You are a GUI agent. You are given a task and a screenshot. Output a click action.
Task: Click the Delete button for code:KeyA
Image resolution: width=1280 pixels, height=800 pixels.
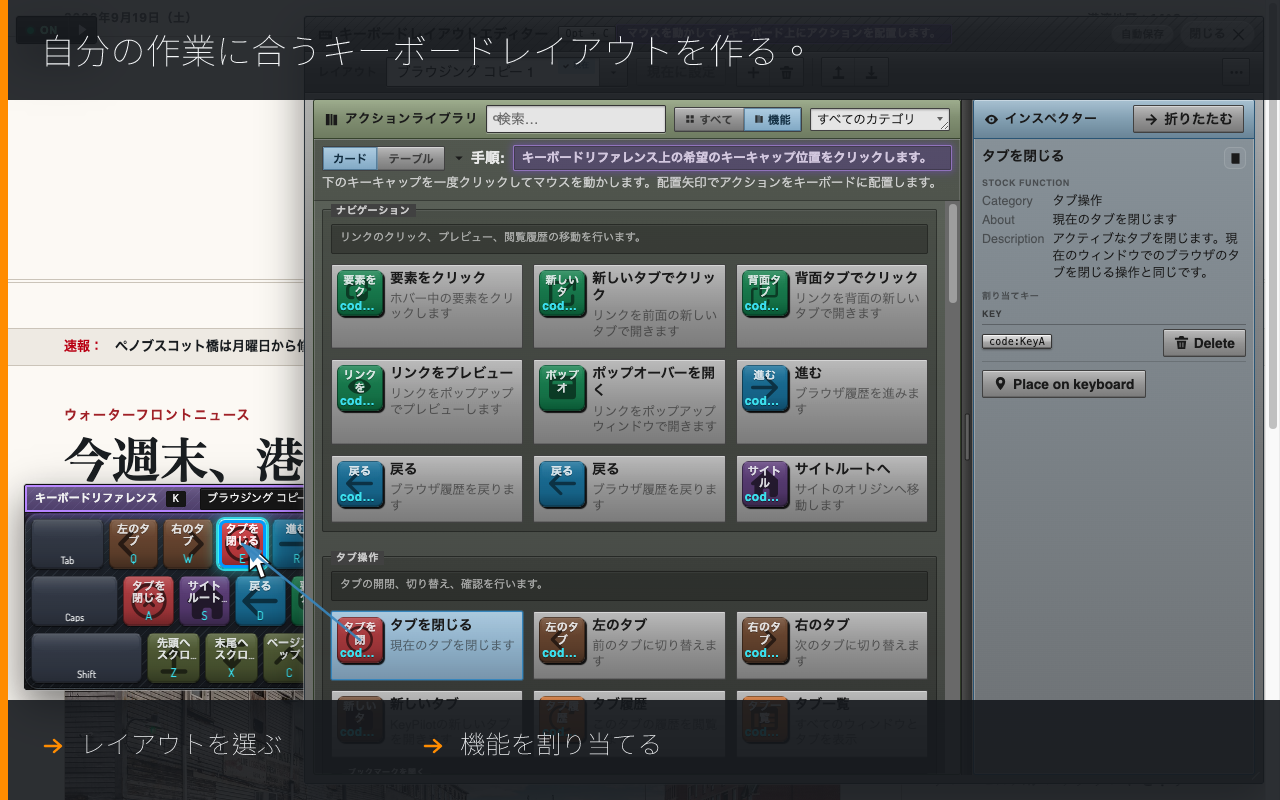pyautogui.click(x=1205, y=343)
